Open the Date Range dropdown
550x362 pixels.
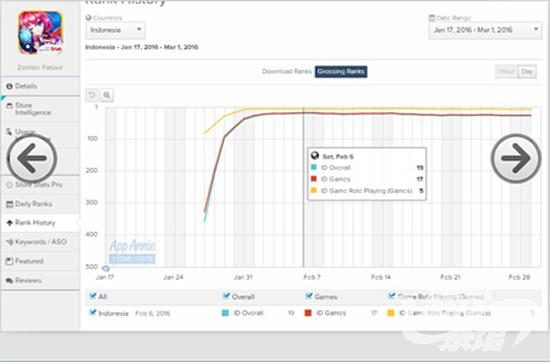click(485, 30)
